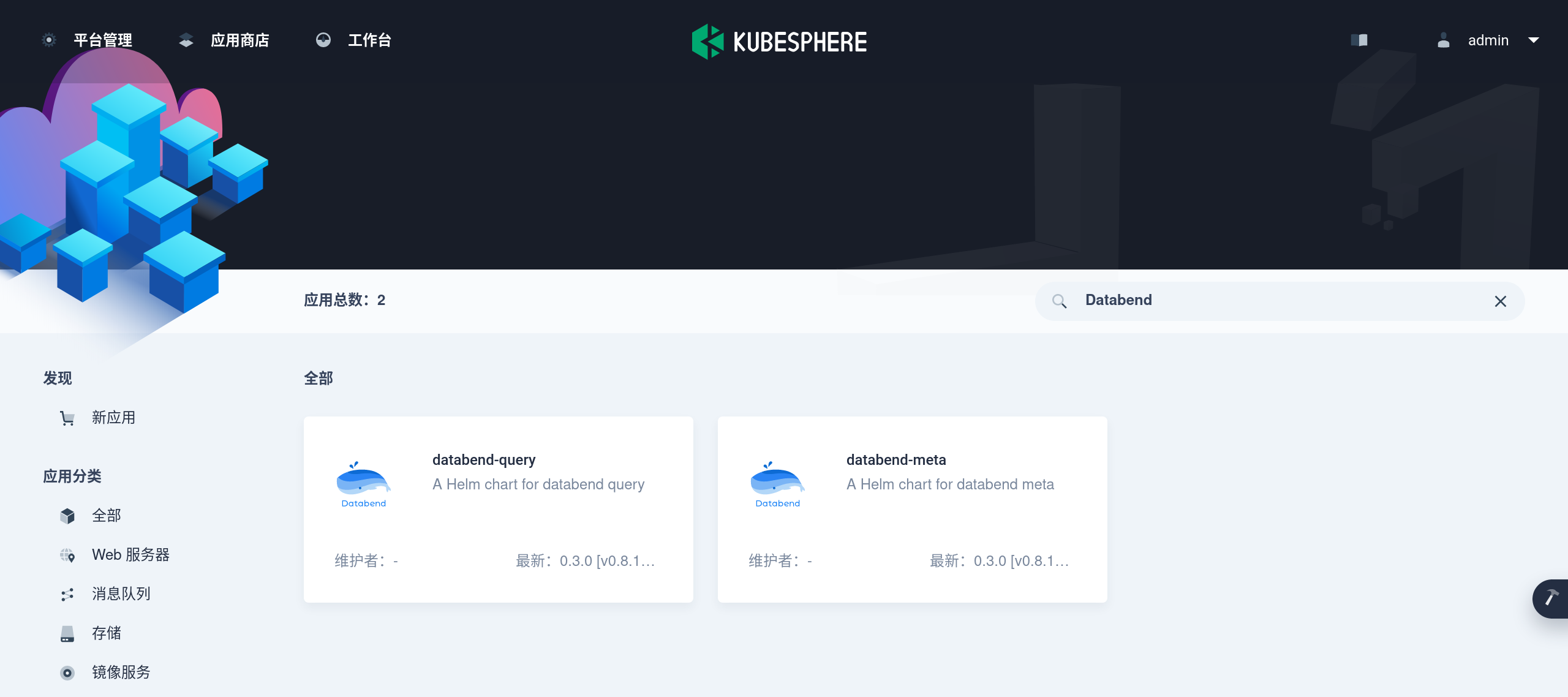
Task: Select 全部 category in sidebar
Action: [x=106, y=516]
